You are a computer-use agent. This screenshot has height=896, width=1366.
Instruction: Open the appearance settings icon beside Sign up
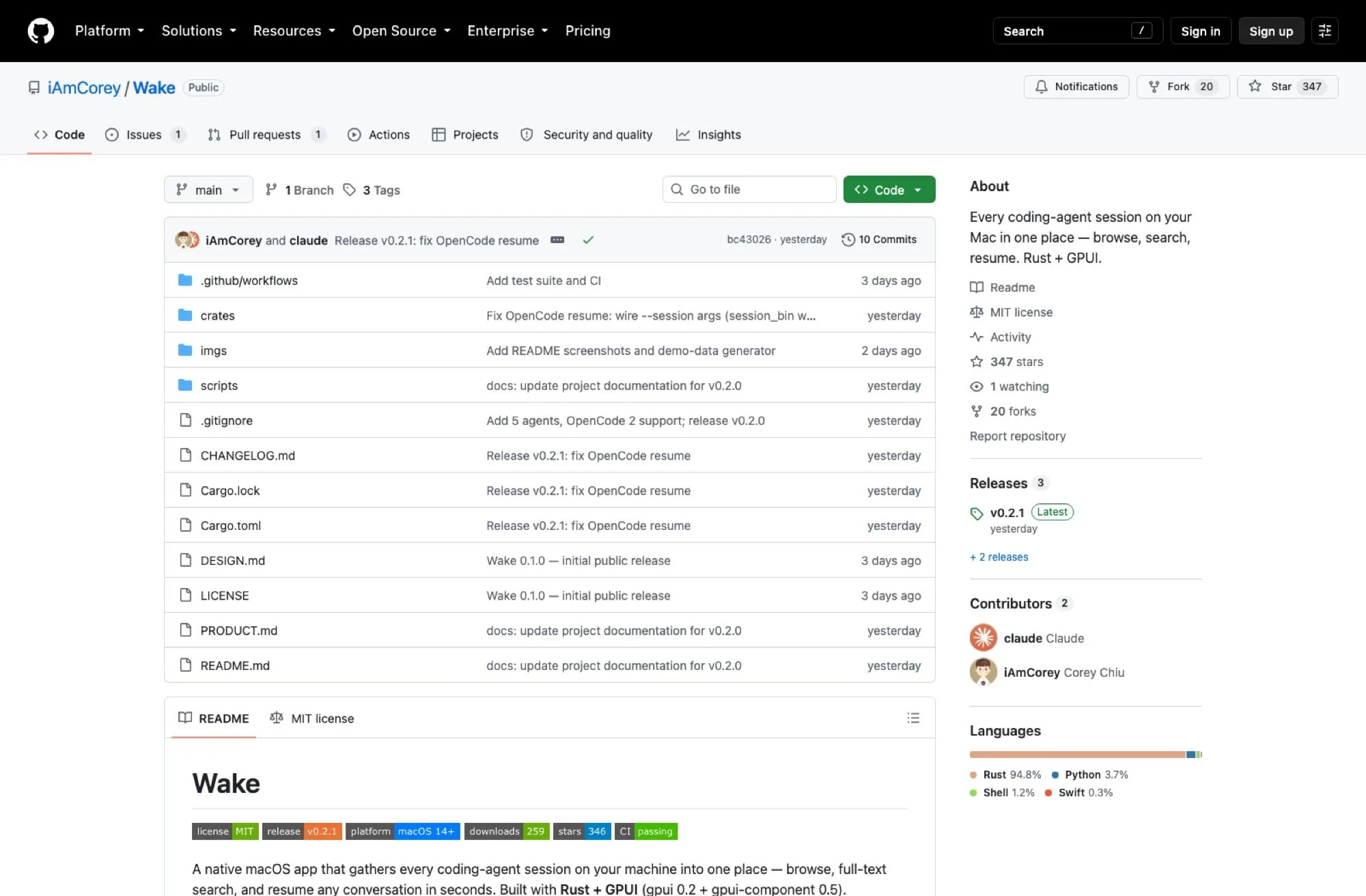click(1324, 31)
